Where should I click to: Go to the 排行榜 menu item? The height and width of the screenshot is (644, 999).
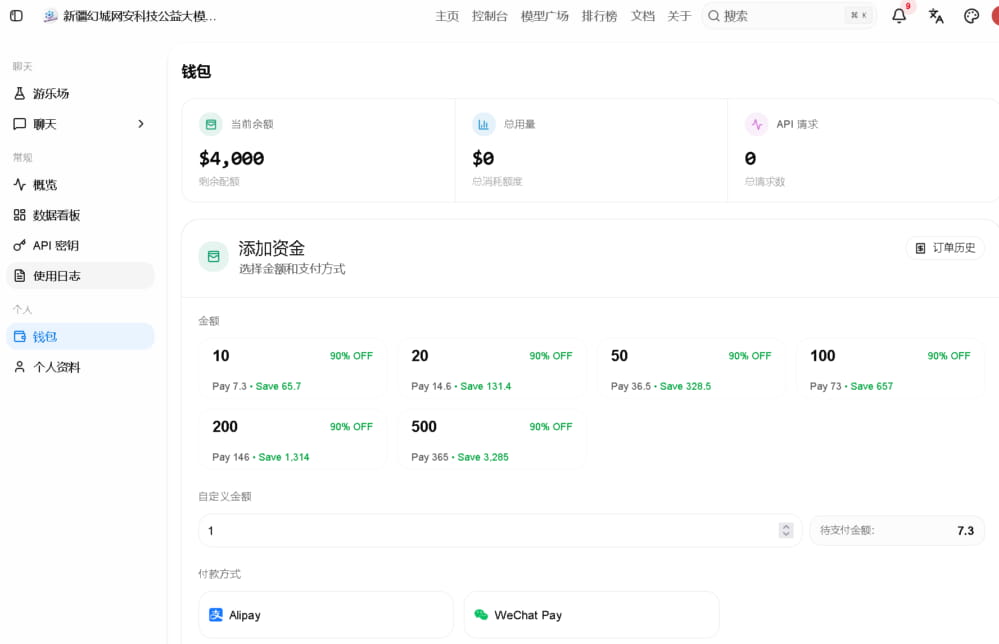[599, 16]
